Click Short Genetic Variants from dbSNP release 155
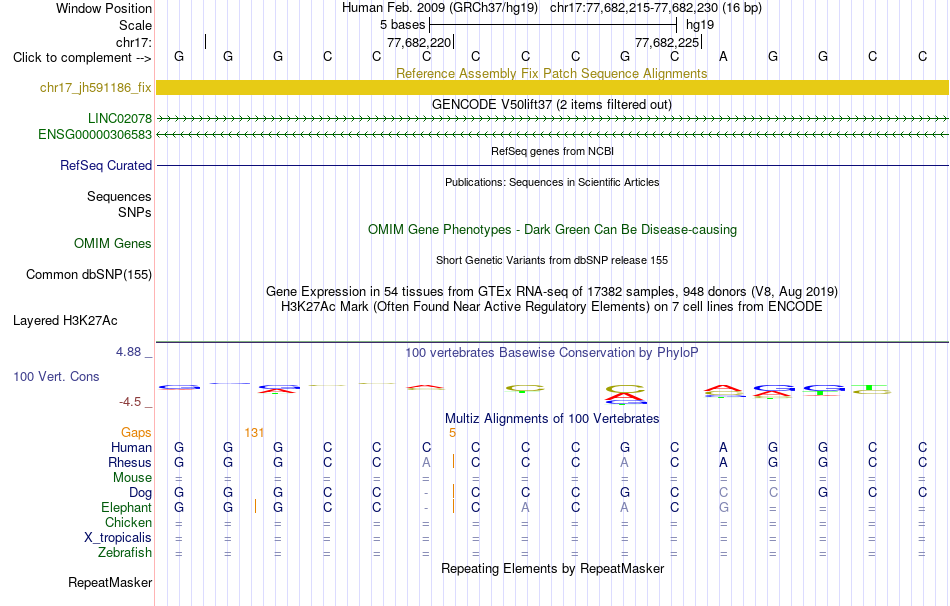 click(x=552, y=260)
